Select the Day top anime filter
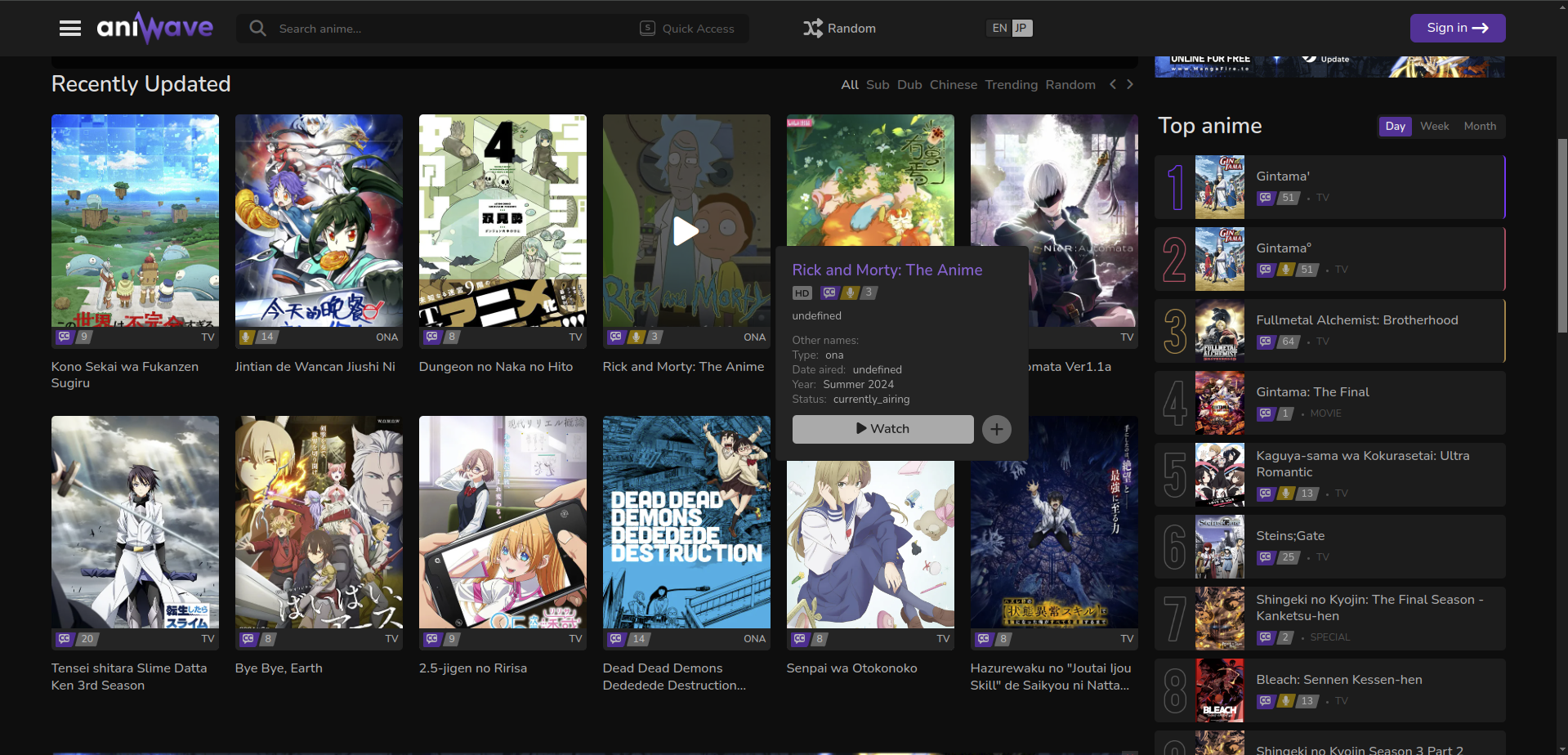Viewport: 1568px width, 755px height. coord(1395,127)
